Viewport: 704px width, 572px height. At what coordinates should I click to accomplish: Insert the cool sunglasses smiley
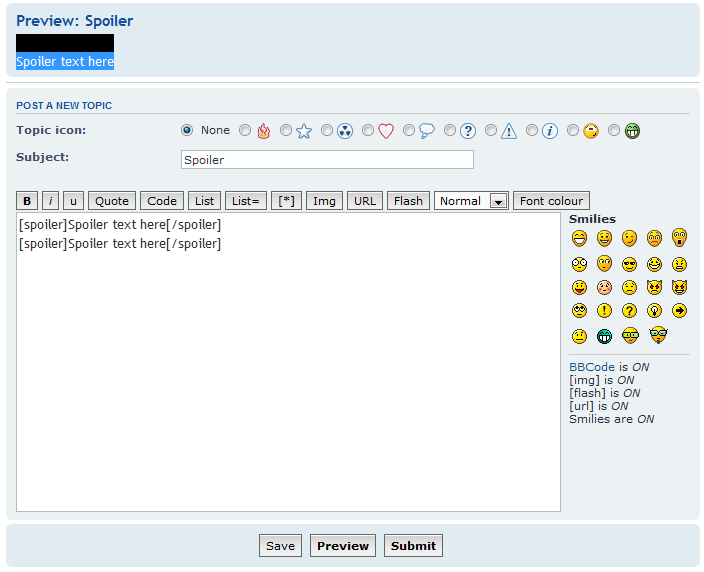[629, 264]
